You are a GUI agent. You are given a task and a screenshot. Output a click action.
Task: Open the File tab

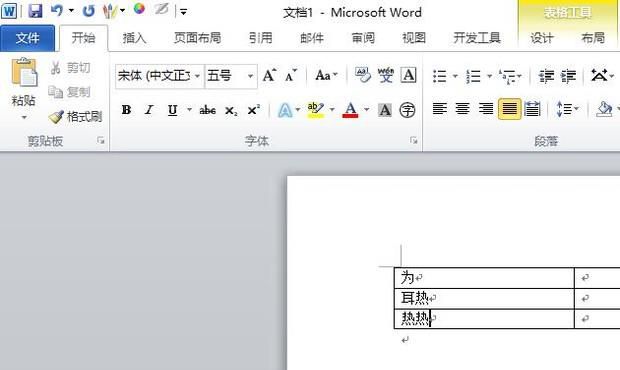[x=27, y=38]
